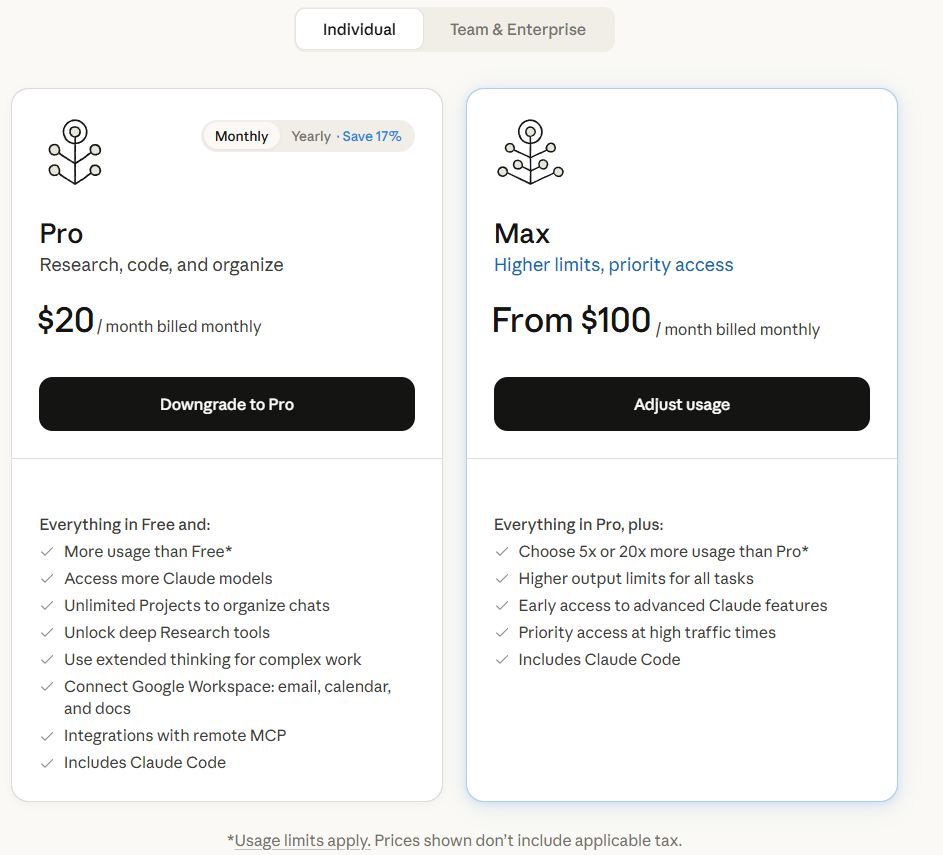Switch billing to Yearly
Viewport: 943px width, 855px height.
click(310, 137)
